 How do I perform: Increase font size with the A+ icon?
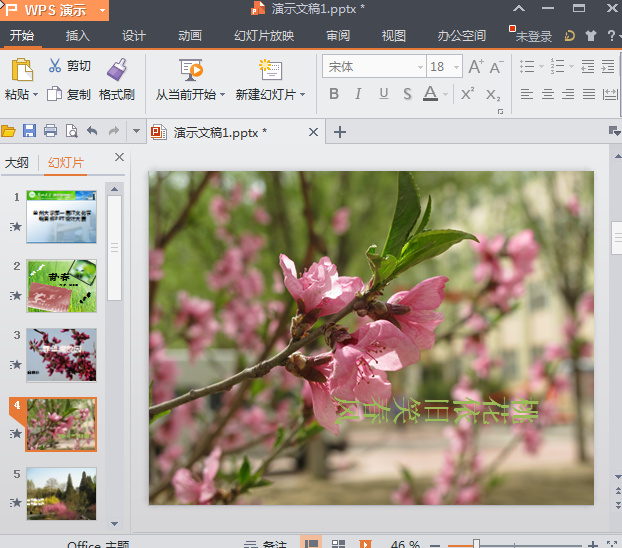click(476, 67)
